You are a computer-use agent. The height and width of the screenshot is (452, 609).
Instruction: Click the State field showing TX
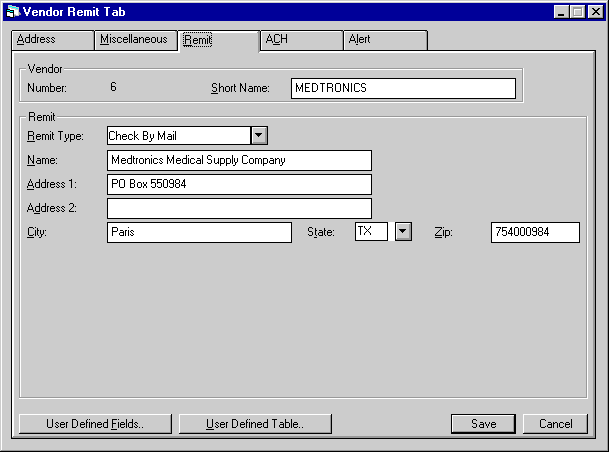[x=371, y=231]
